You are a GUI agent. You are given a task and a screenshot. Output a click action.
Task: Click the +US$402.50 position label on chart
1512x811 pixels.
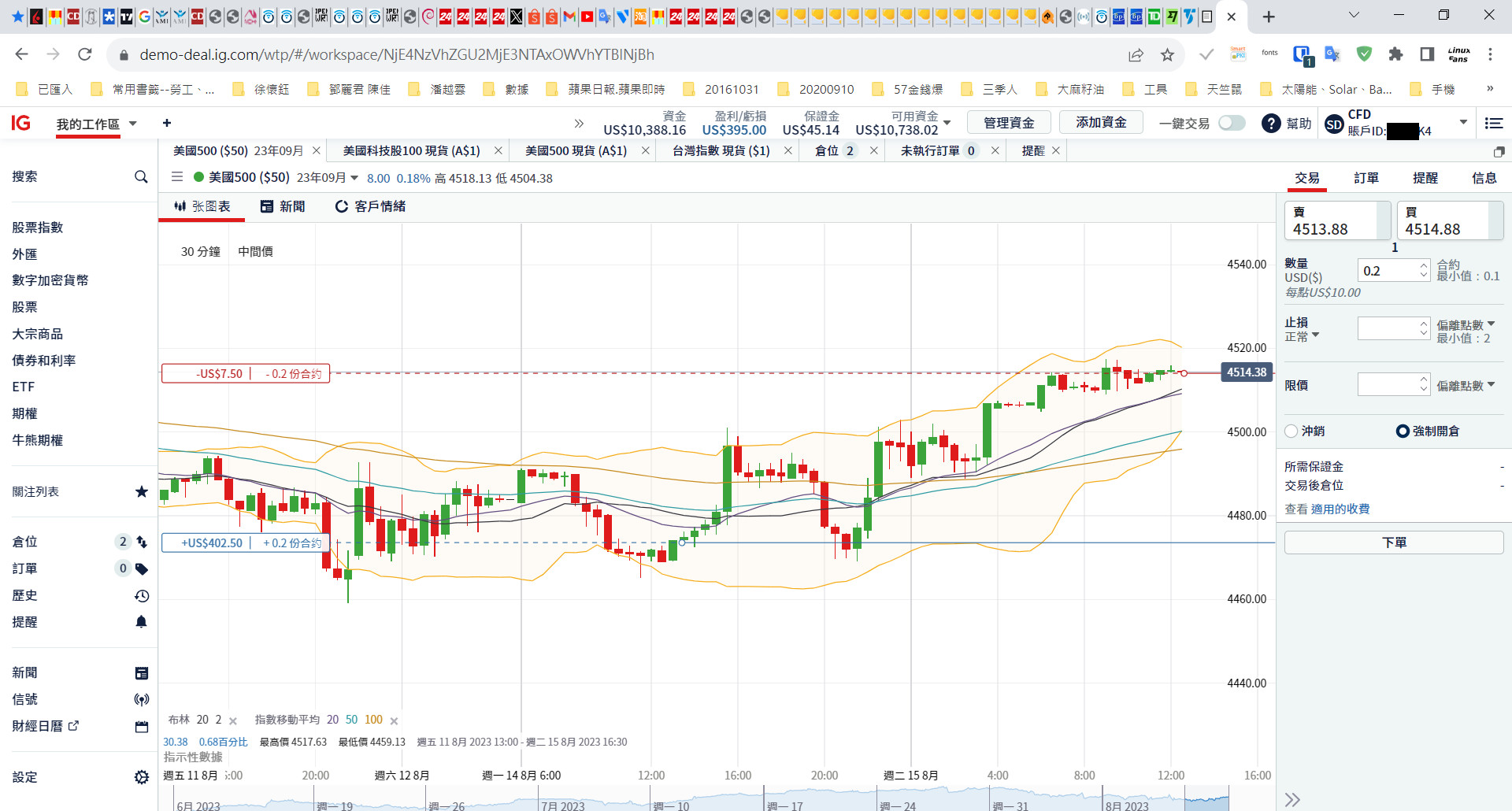click(x=246, y=543)
